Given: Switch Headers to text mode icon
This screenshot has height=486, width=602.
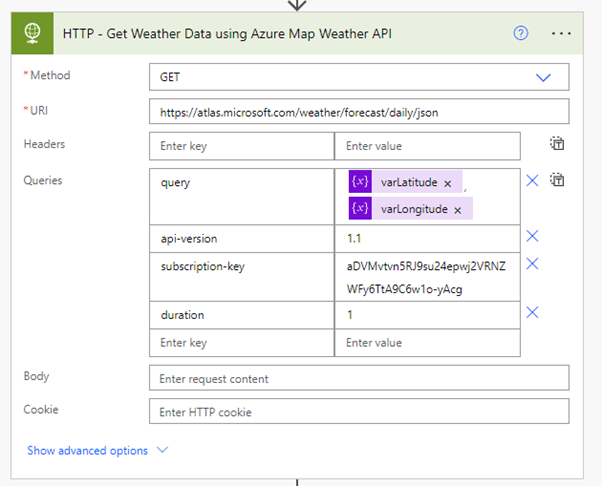Looking at the screenshot, I should 557,144.
